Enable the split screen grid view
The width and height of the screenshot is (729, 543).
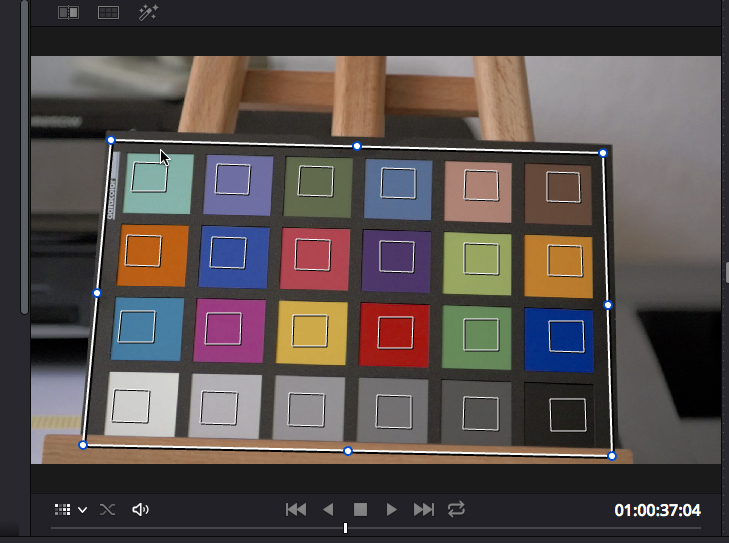tap(108, 13)
